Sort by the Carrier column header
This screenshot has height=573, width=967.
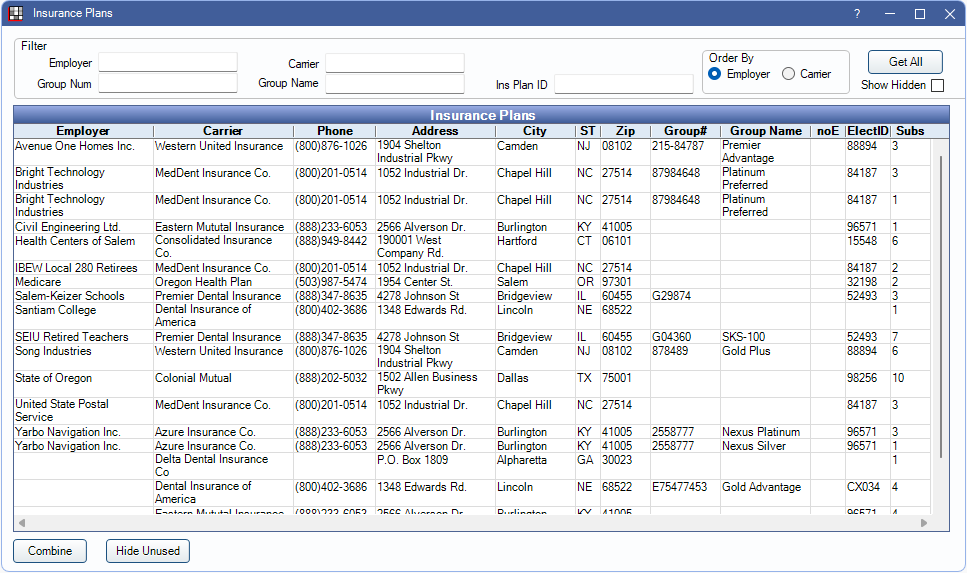223,131
